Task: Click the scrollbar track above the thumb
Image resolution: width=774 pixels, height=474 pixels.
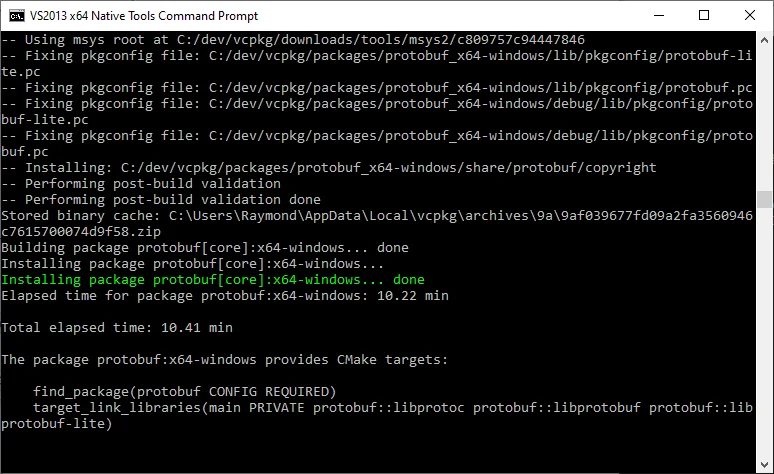Action: [x=764, y=119]
